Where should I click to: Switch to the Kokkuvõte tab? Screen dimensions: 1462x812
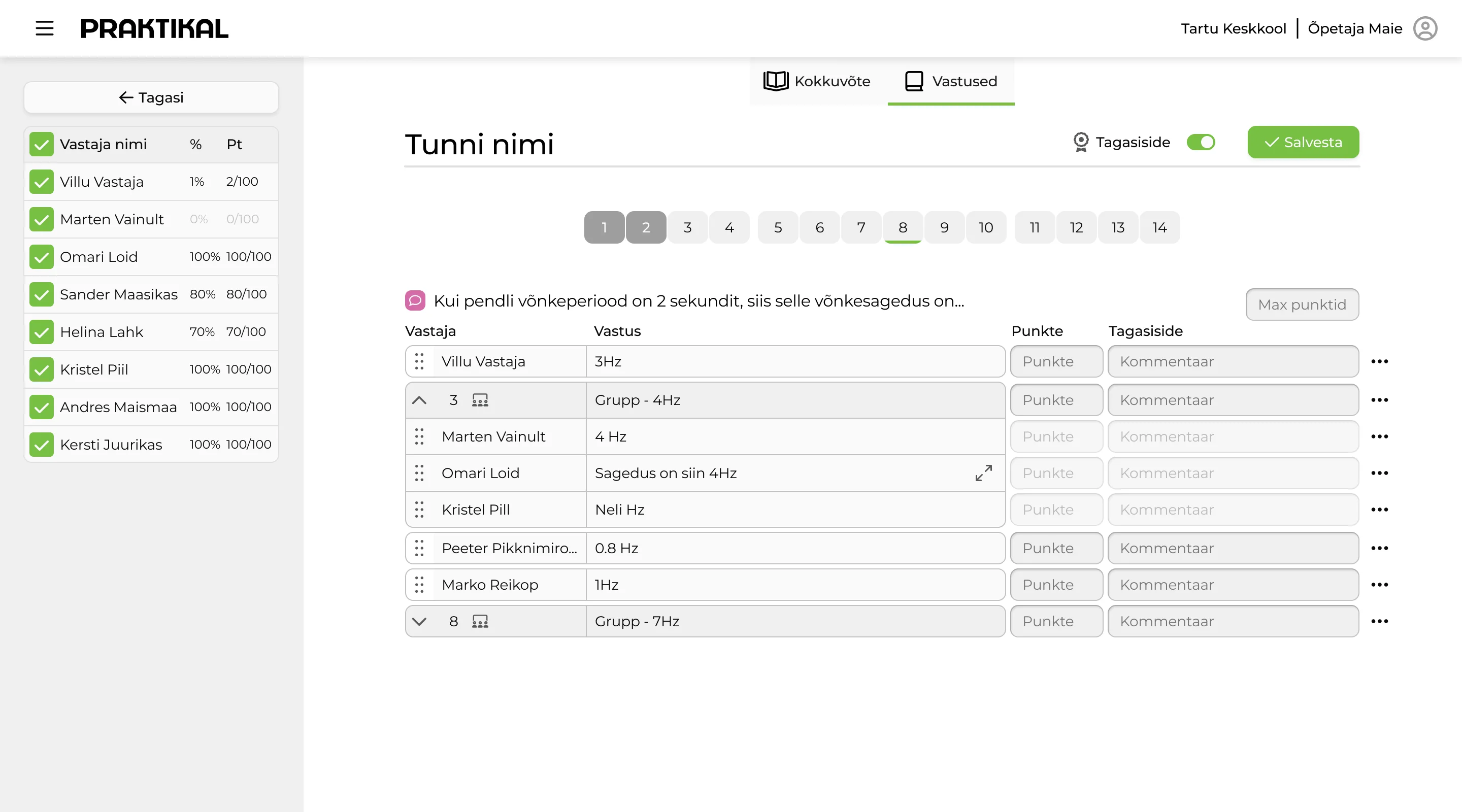(817, 81)
